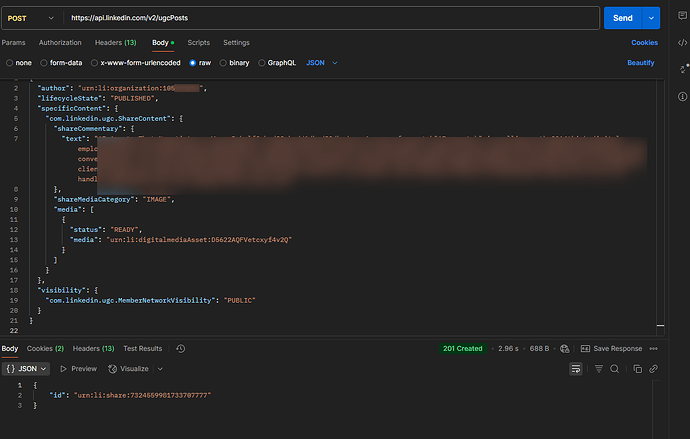Open the POST method dropdown
The height and width of the screenshot is (439, 690).
point(31,18)
